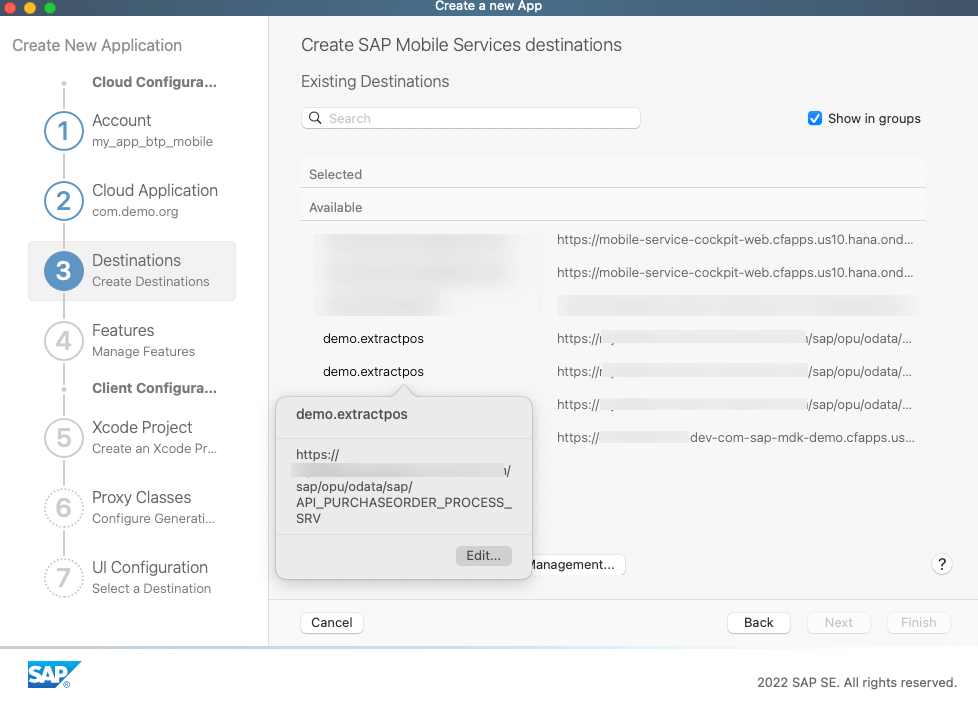Click the magnifier icon in the search field
Screen dimensions: 978x703
[316, 118]
